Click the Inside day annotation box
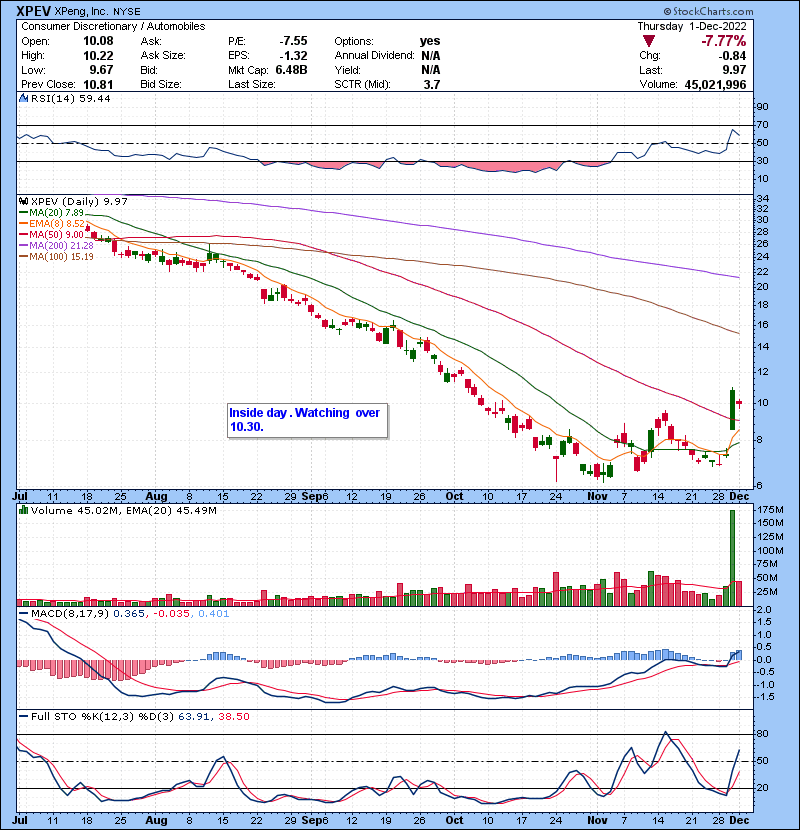 click(x=308, y=421)
